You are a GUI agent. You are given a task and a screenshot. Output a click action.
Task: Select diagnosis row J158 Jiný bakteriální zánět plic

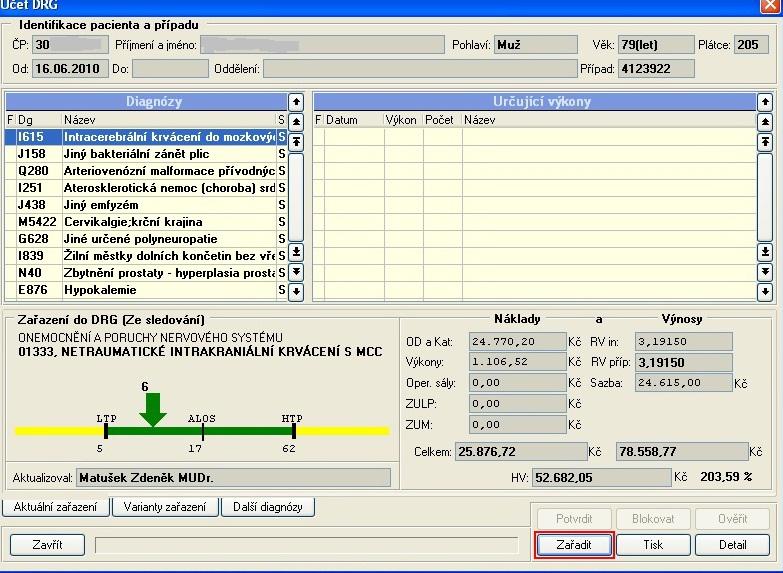tap(146, 154)
